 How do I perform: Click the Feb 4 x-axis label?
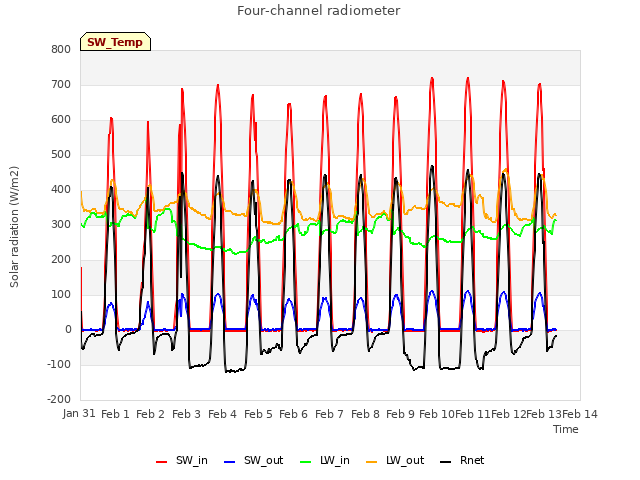[x=222, y=414]
